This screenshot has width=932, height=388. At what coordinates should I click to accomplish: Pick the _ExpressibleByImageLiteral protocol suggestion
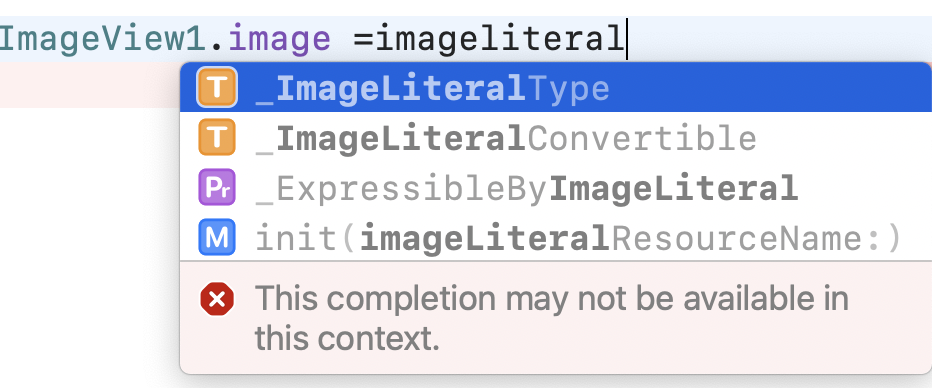coord(556,187)
